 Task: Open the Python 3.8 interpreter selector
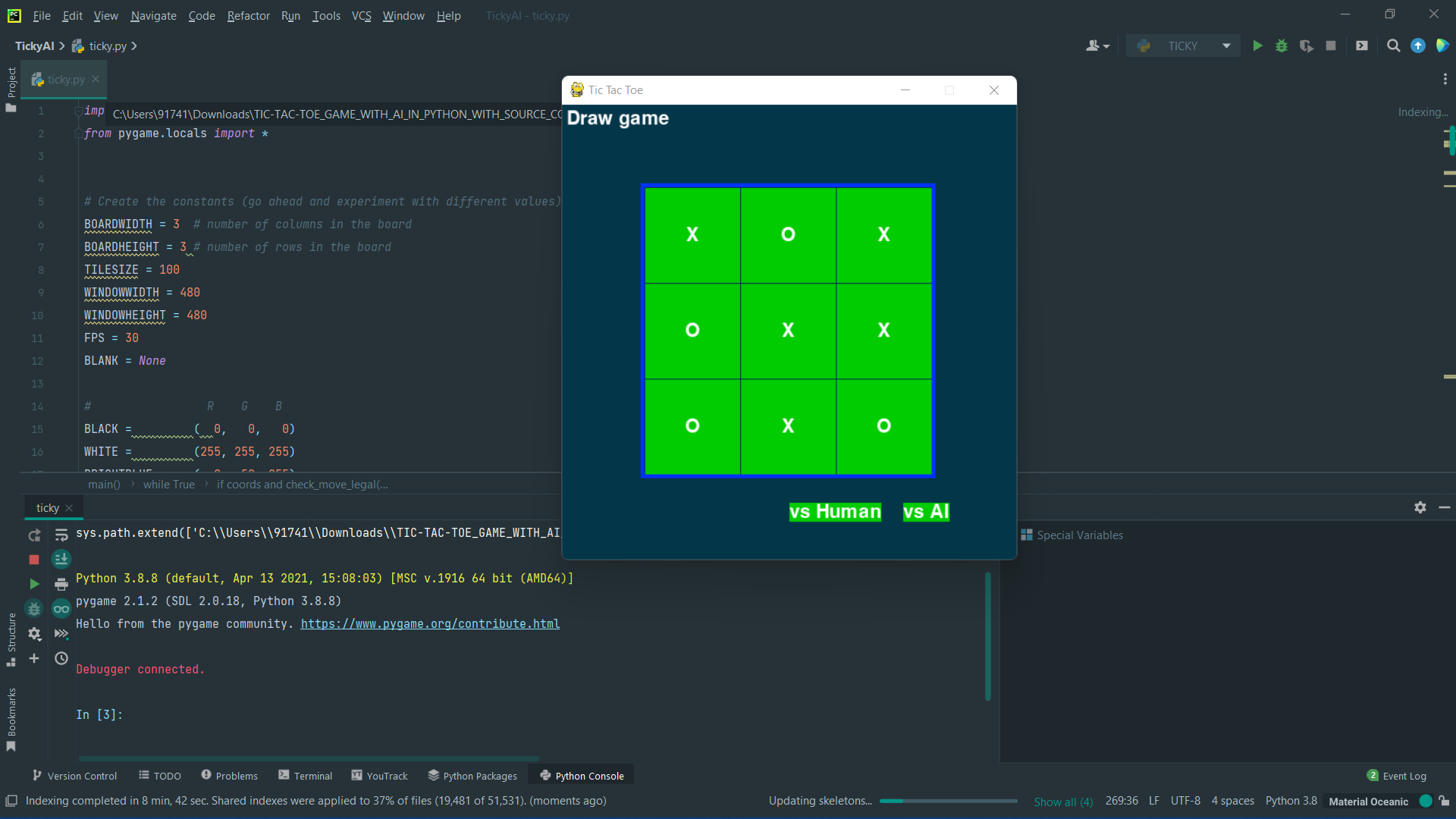click(x=1291, y=801)
